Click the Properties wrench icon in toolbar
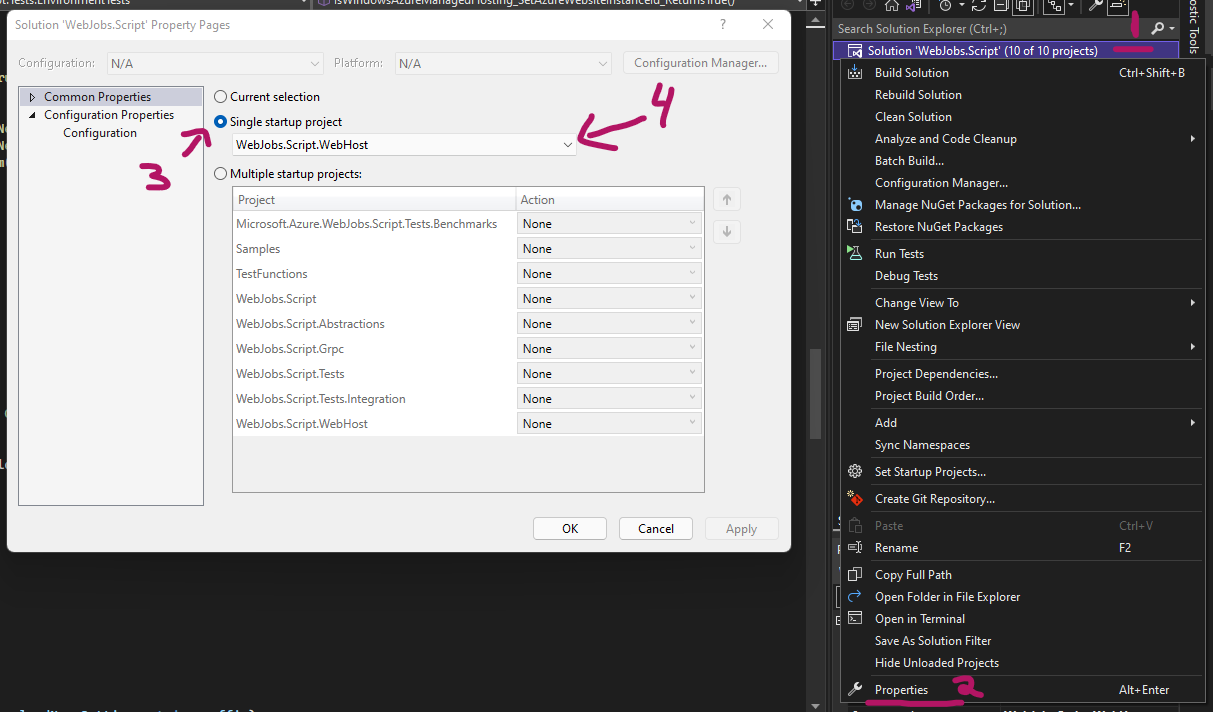 [1096, 5]
